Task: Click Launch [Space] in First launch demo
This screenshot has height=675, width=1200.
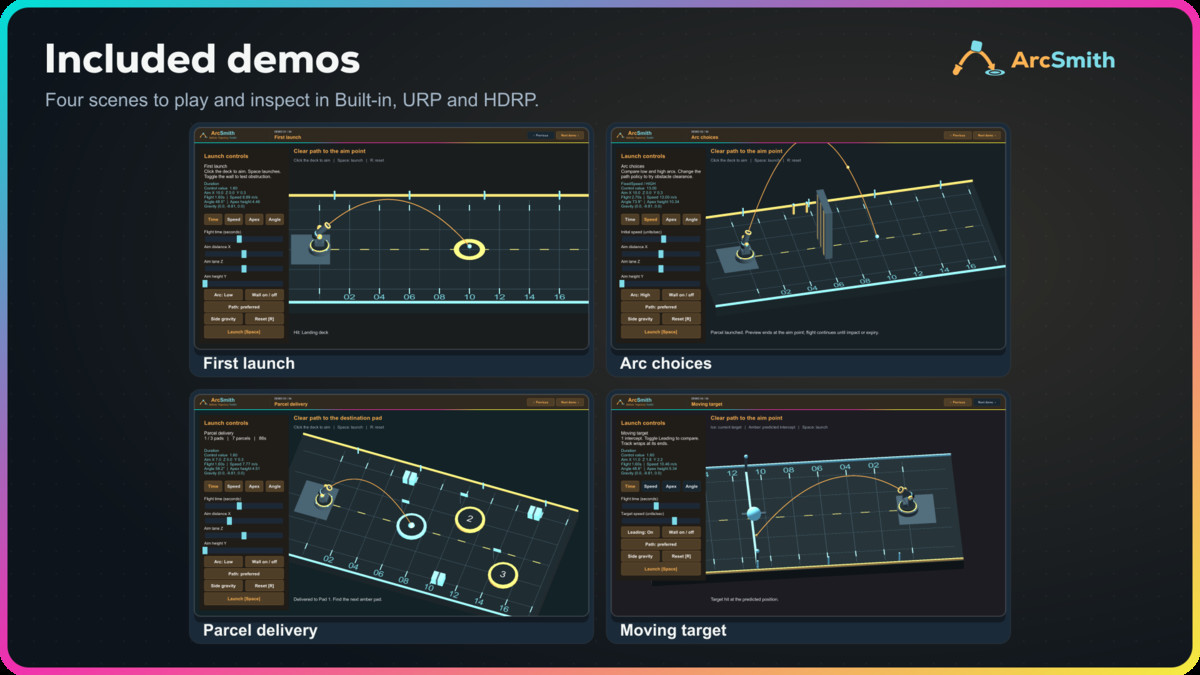Action: 244,332
